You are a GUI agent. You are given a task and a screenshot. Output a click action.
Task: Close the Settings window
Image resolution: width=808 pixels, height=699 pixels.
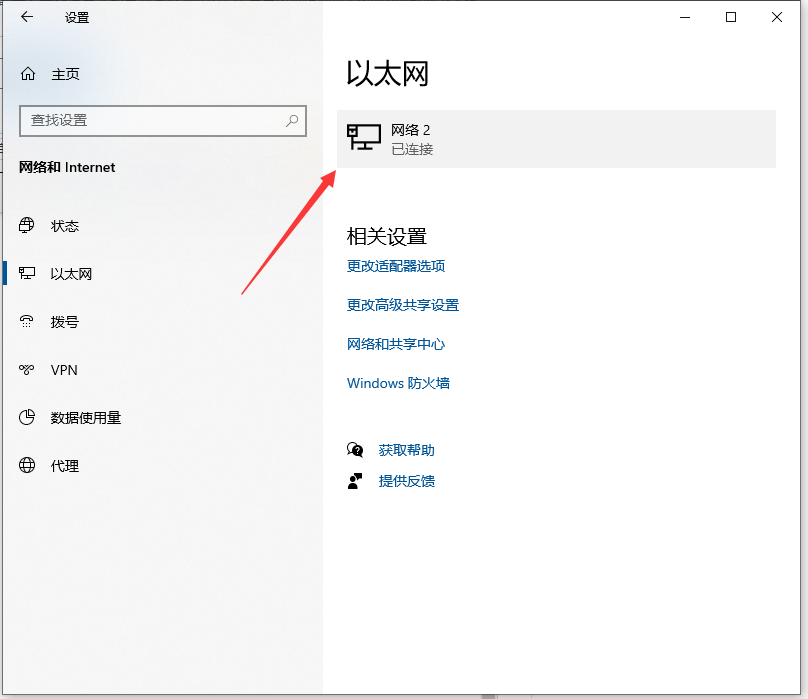pyautogui.click(x=777, y=17)
